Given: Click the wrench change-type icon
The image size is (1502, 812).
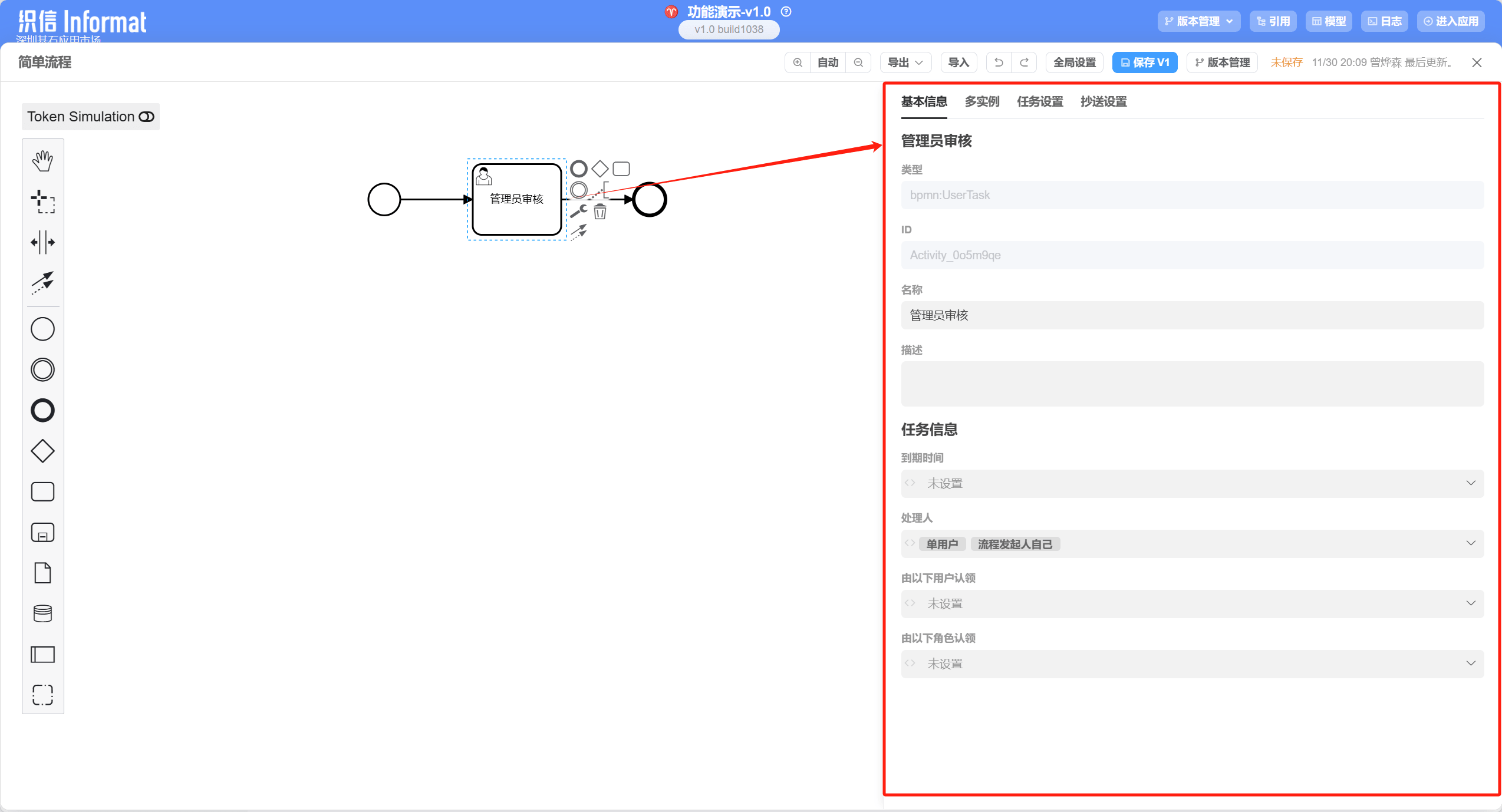Looking at the screenshot, I should pyautogui.click(x=579, y=211).
